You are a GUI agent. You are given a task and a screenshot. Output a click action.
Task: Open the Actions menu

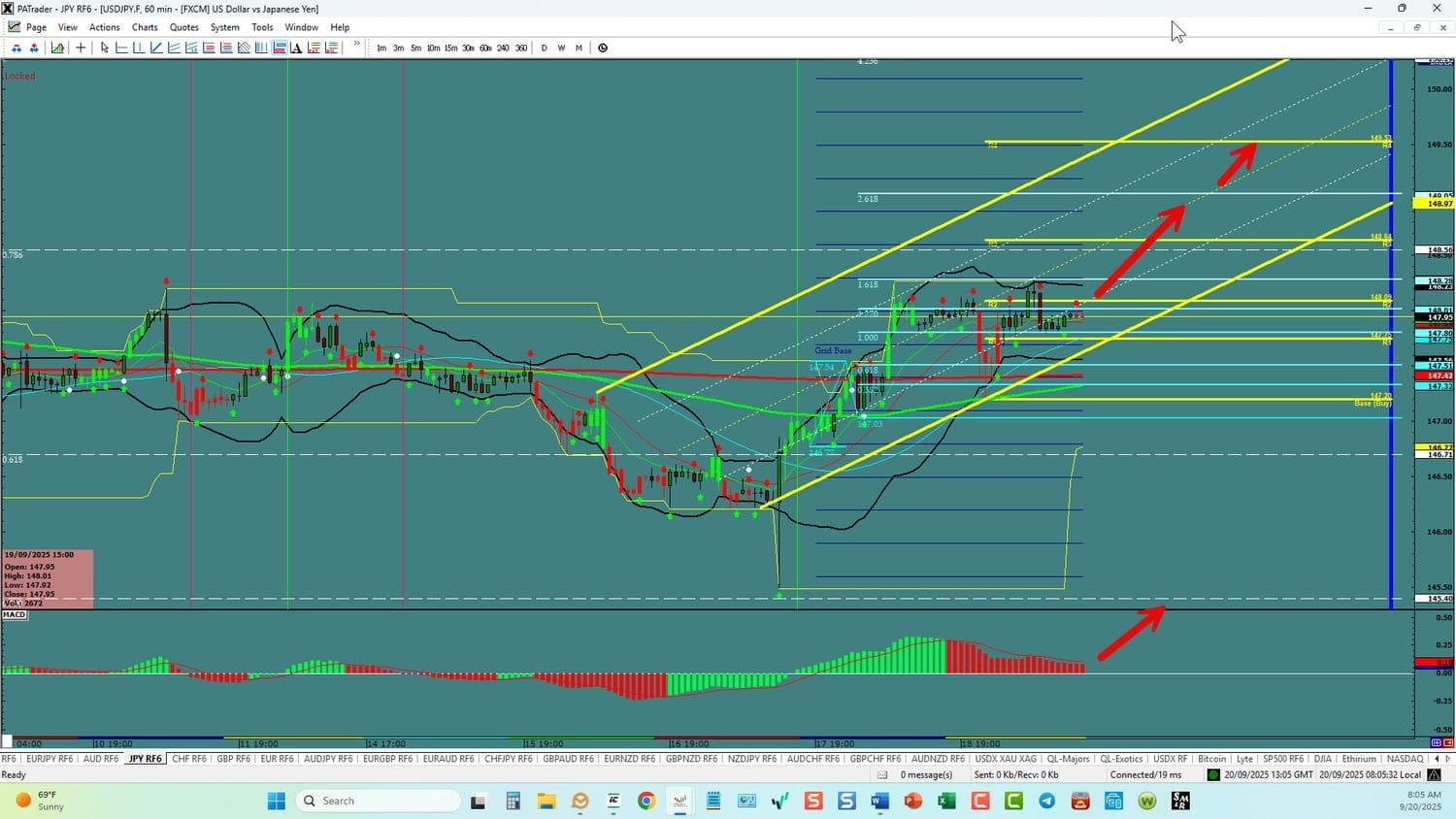[105, 27]
